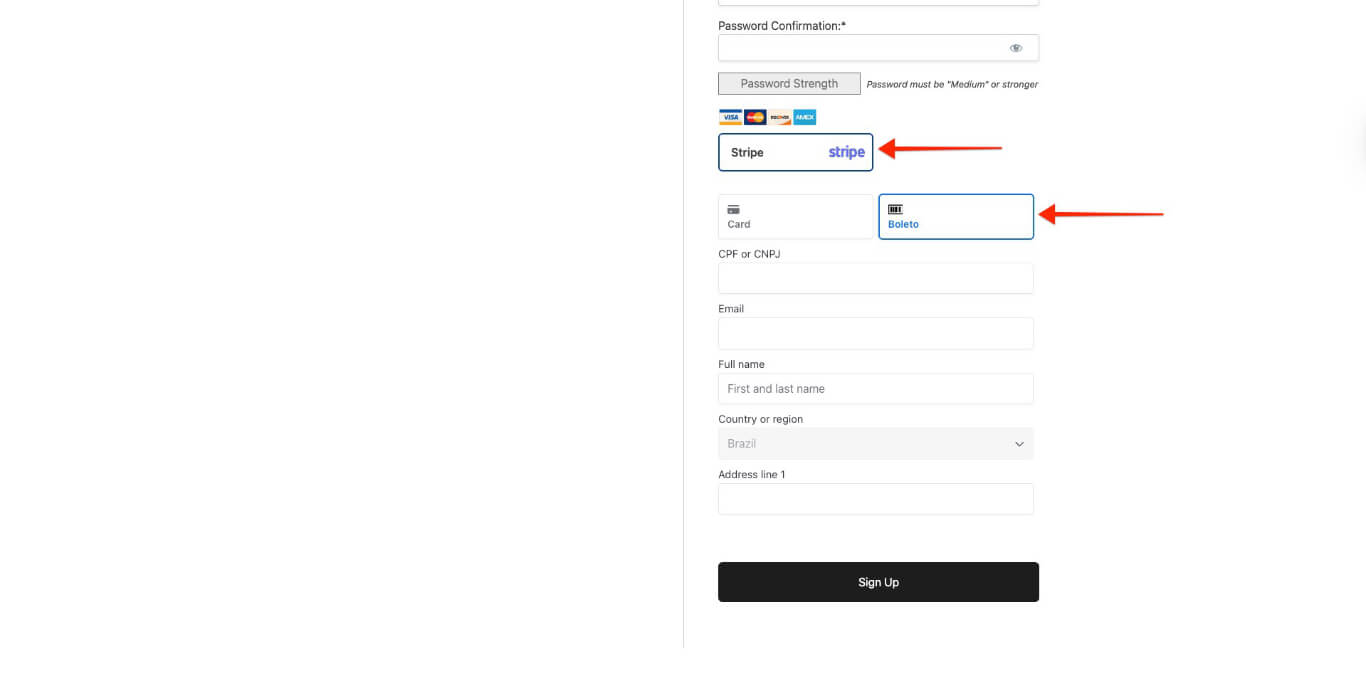Focus the Email input field
1366x681 pixels.
875,332
